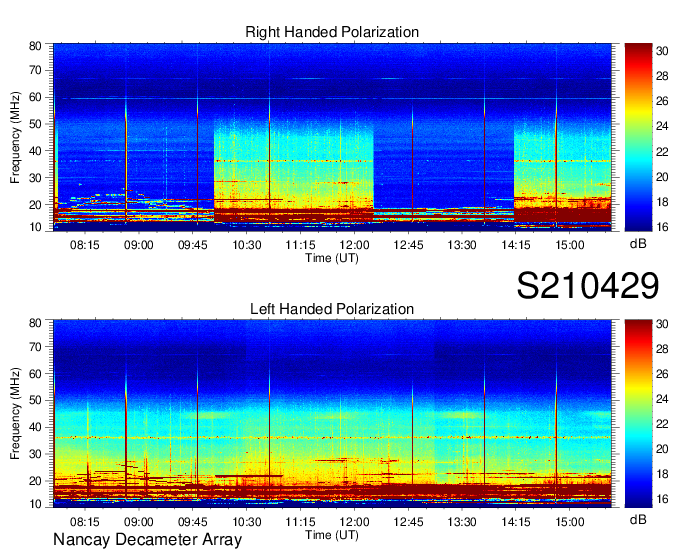Click the 20 MHz tick on the top frequency axis

pos(35,205)
